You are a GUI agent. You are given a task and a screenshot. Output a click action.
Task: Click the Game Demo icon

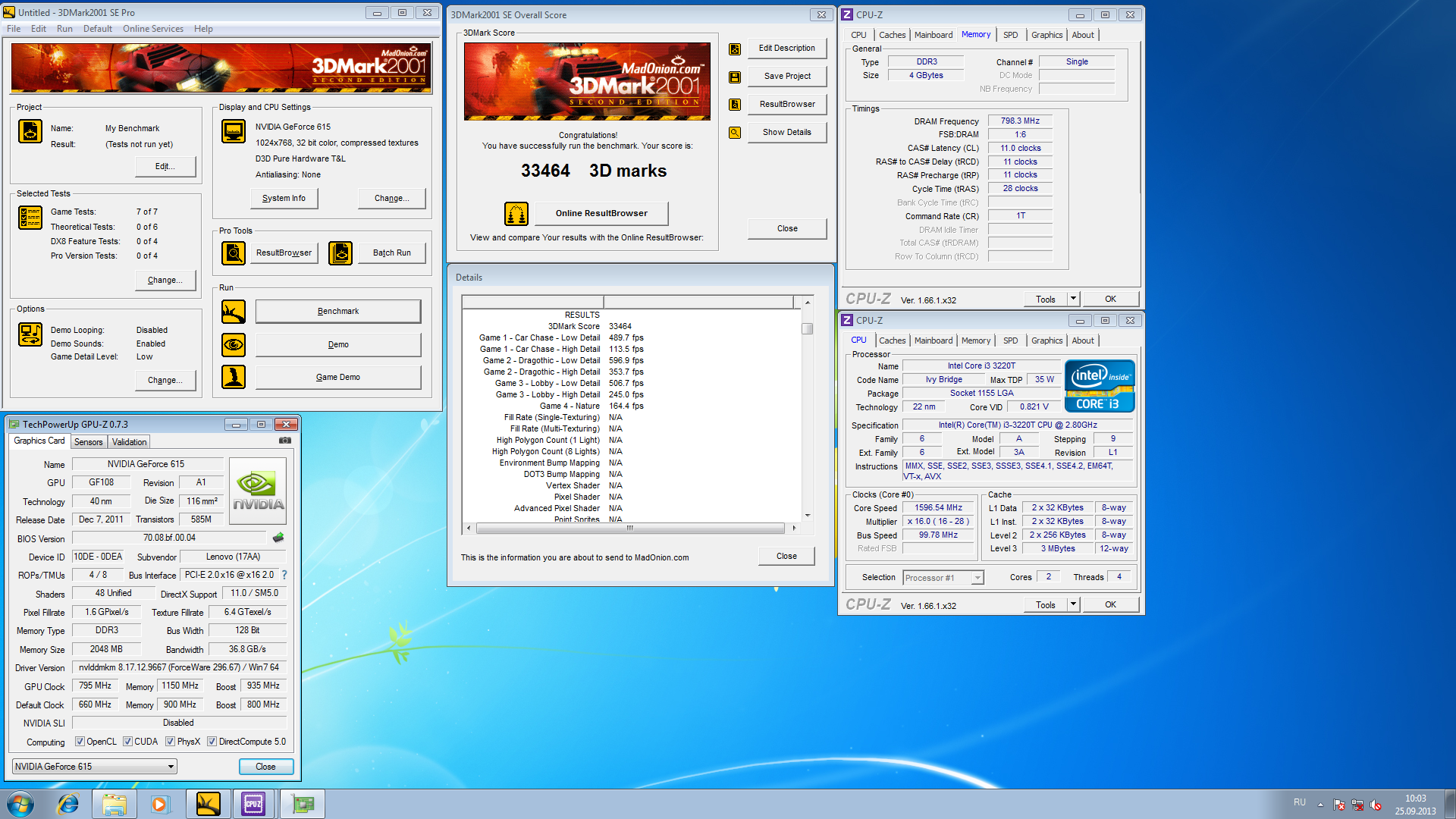(234, 377)
